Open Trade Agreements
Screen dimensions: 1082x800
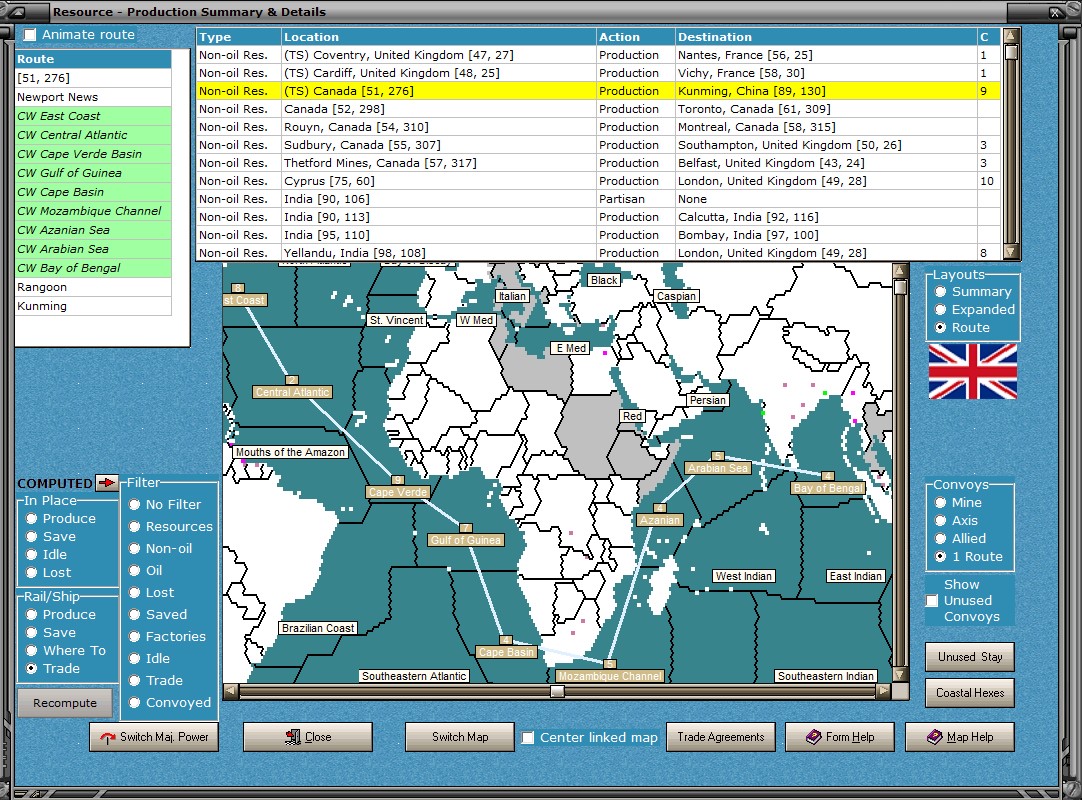click(720, 737)
